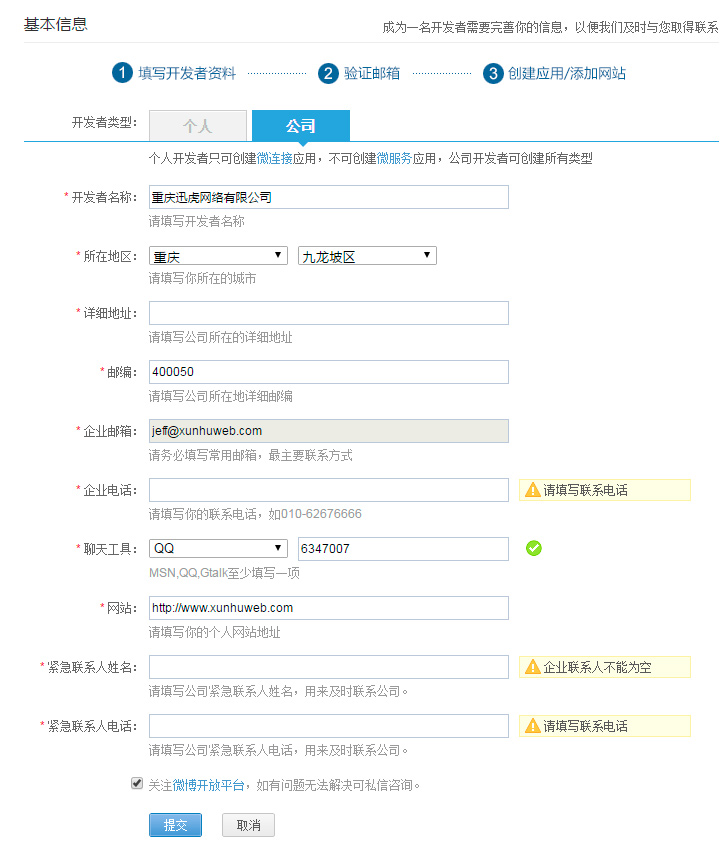
Task: Open the QQ chat tool dropdown
Action: [218, 548]
